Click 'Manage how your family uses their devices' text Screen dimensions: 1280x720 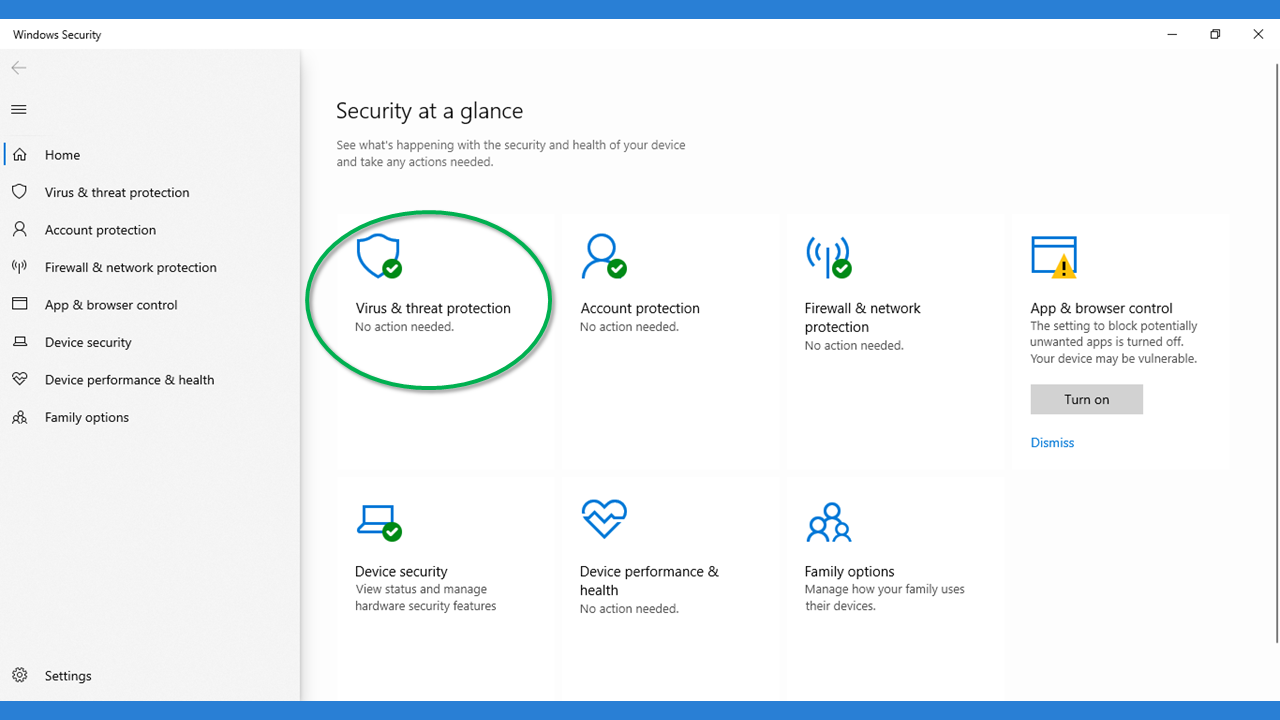coord(884,598)
